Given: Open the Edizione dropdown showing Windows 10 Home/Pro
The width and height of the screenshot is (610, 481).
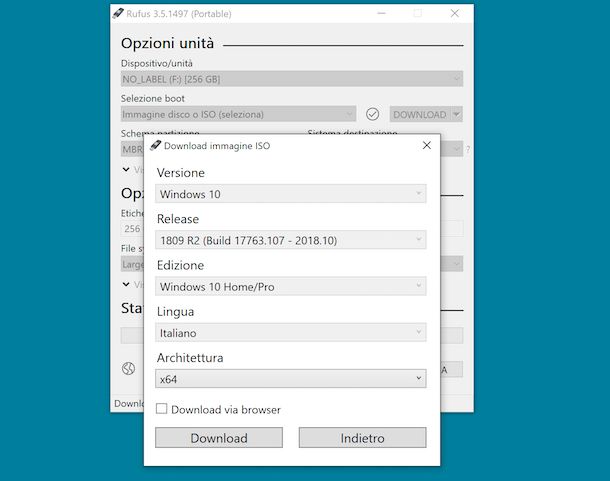Looking at the screenshot, I should point(291,286).
